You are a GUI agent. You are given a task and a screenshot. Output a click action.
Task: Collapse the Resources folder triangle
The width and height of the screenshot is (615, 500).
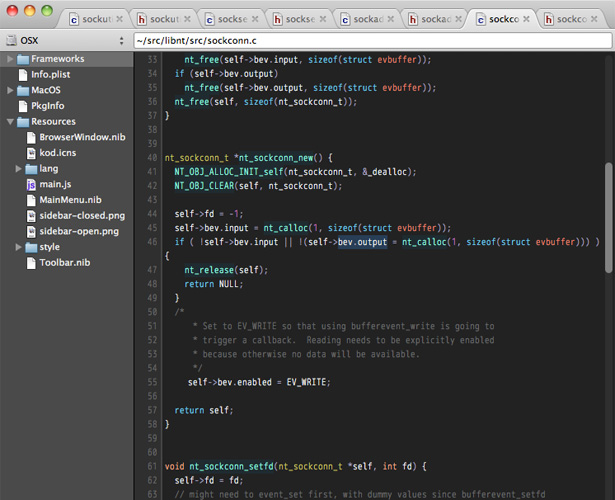(10, 122)
